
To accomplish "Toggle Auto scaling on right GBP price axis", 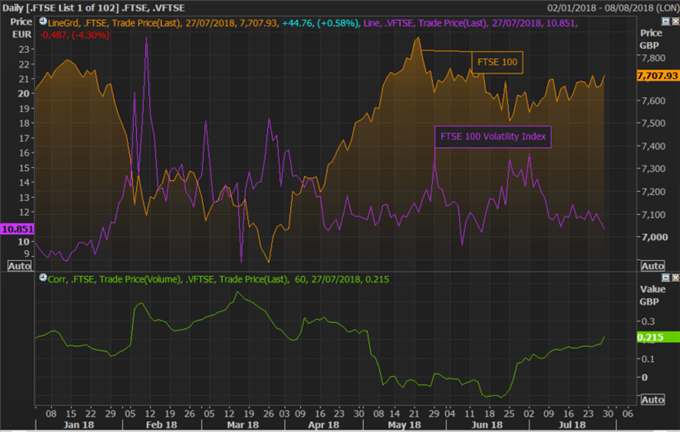I will click(652, 266).
